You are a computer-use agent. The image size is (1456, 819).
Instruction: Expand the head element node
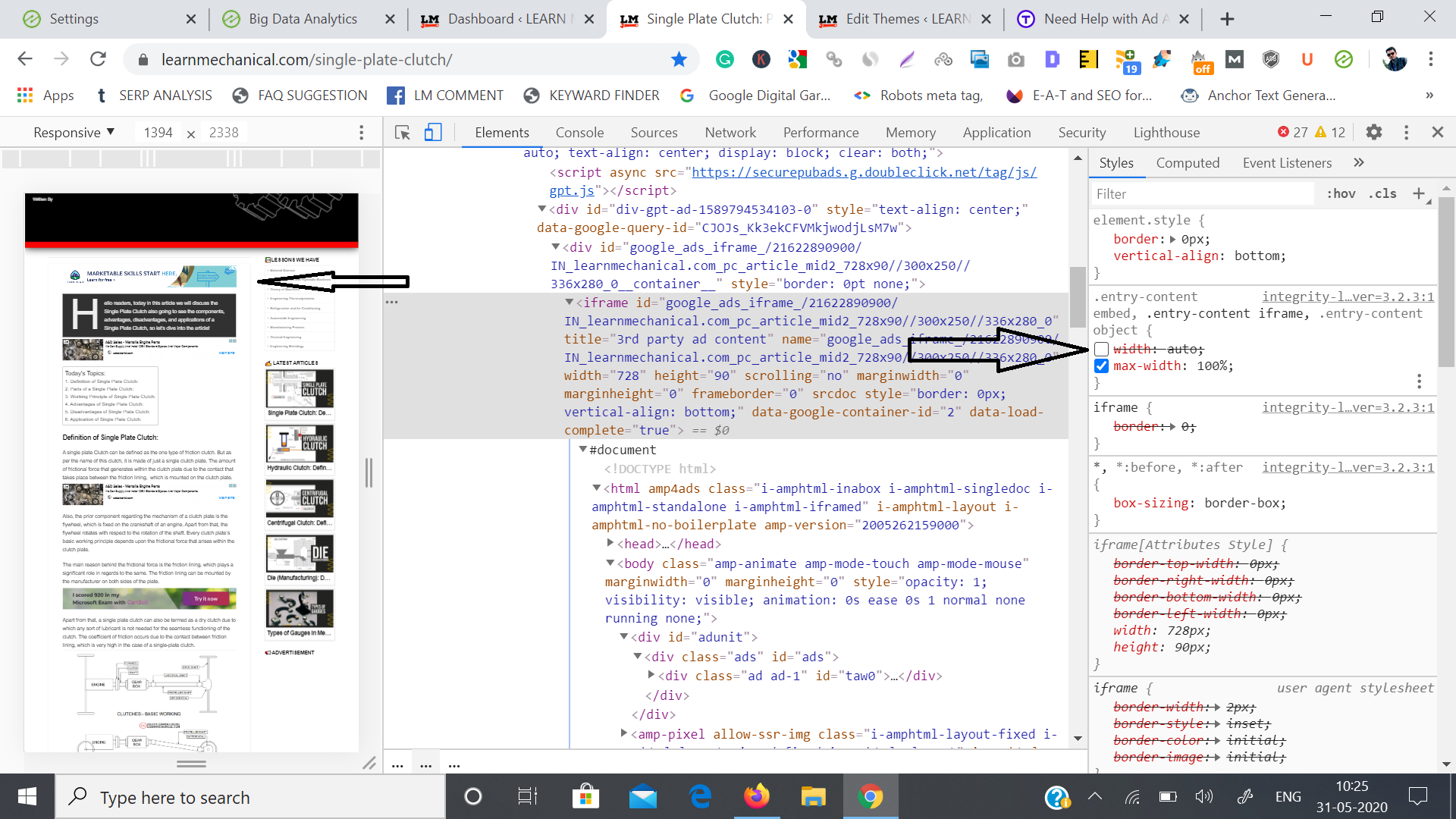tap(610, 544)
